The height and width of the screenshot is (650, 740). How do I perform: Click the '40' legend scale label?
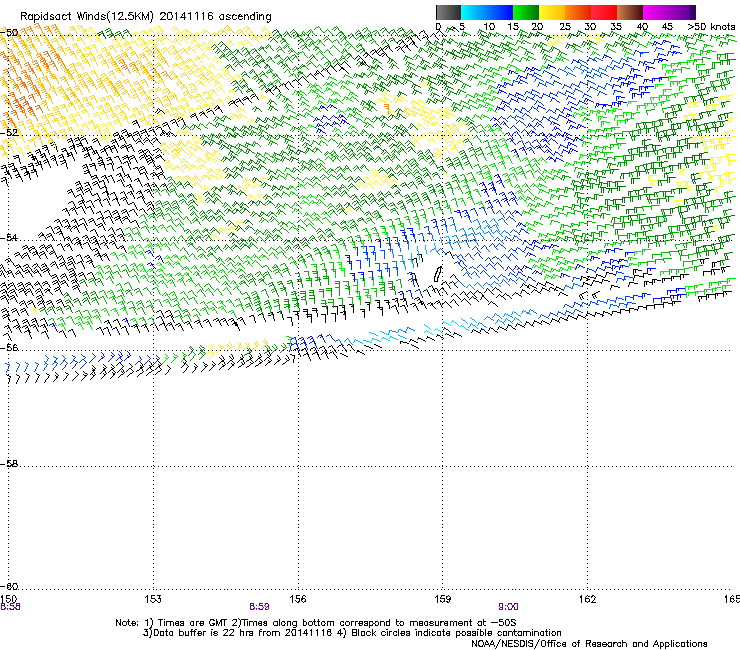point(642,27)
